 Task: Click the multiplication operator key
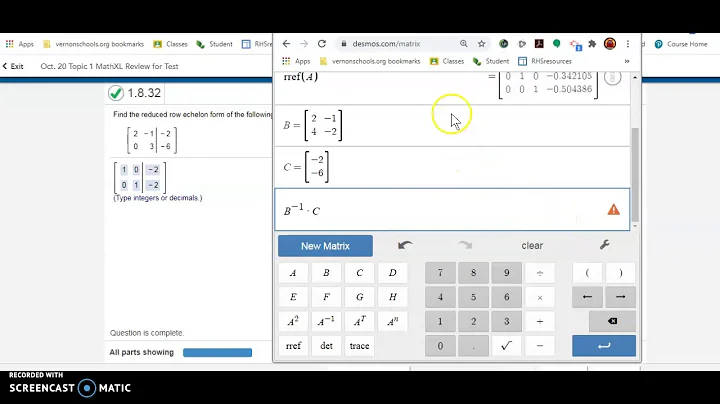click(x=540, y=297)
